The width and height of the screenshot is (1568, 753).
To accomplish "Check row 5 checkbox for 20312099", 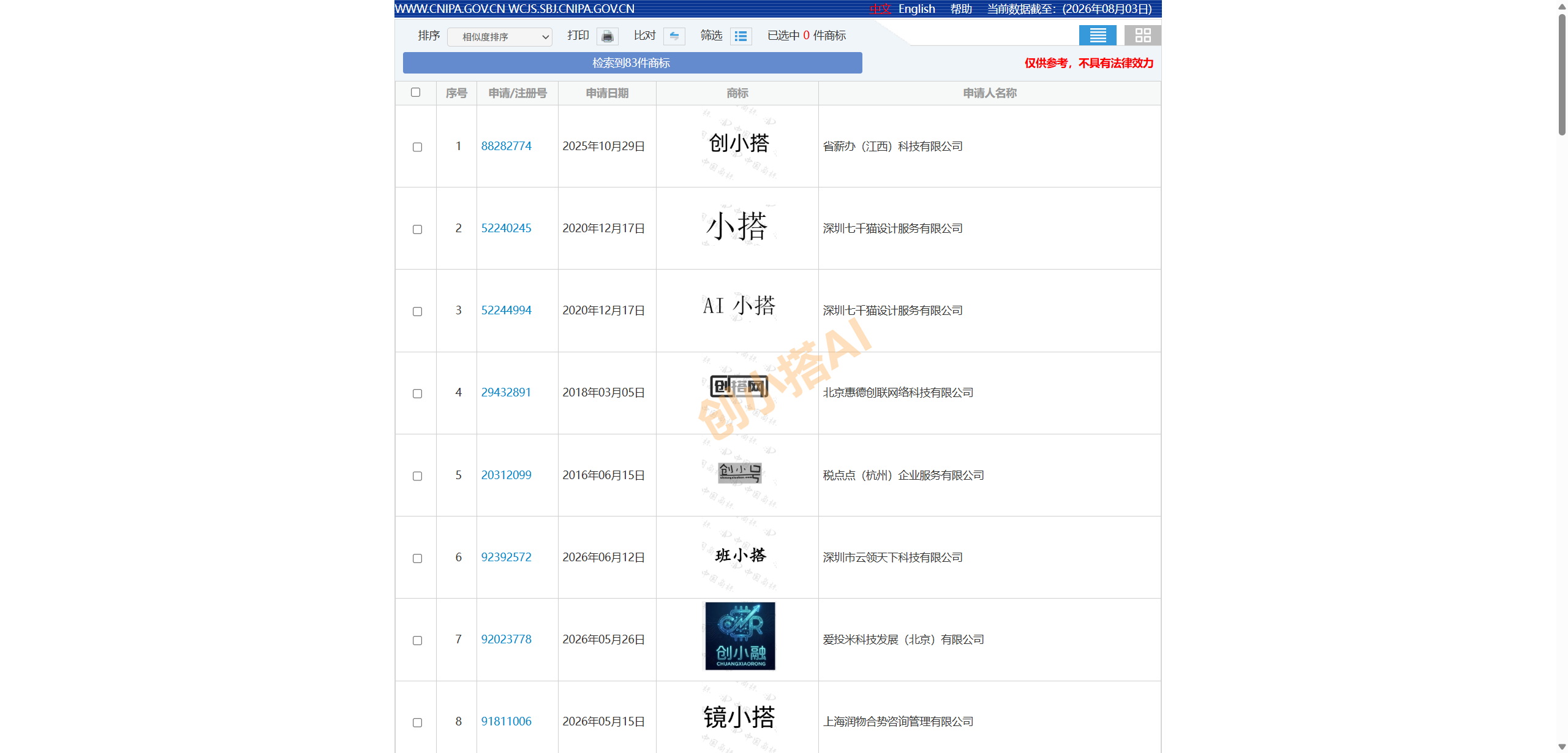I will click(x=417, y=476).
